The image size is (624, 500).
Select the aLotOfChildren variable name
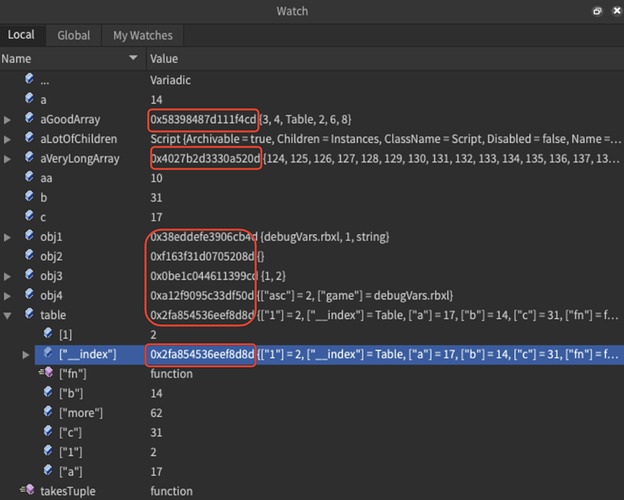pos(79,139)
